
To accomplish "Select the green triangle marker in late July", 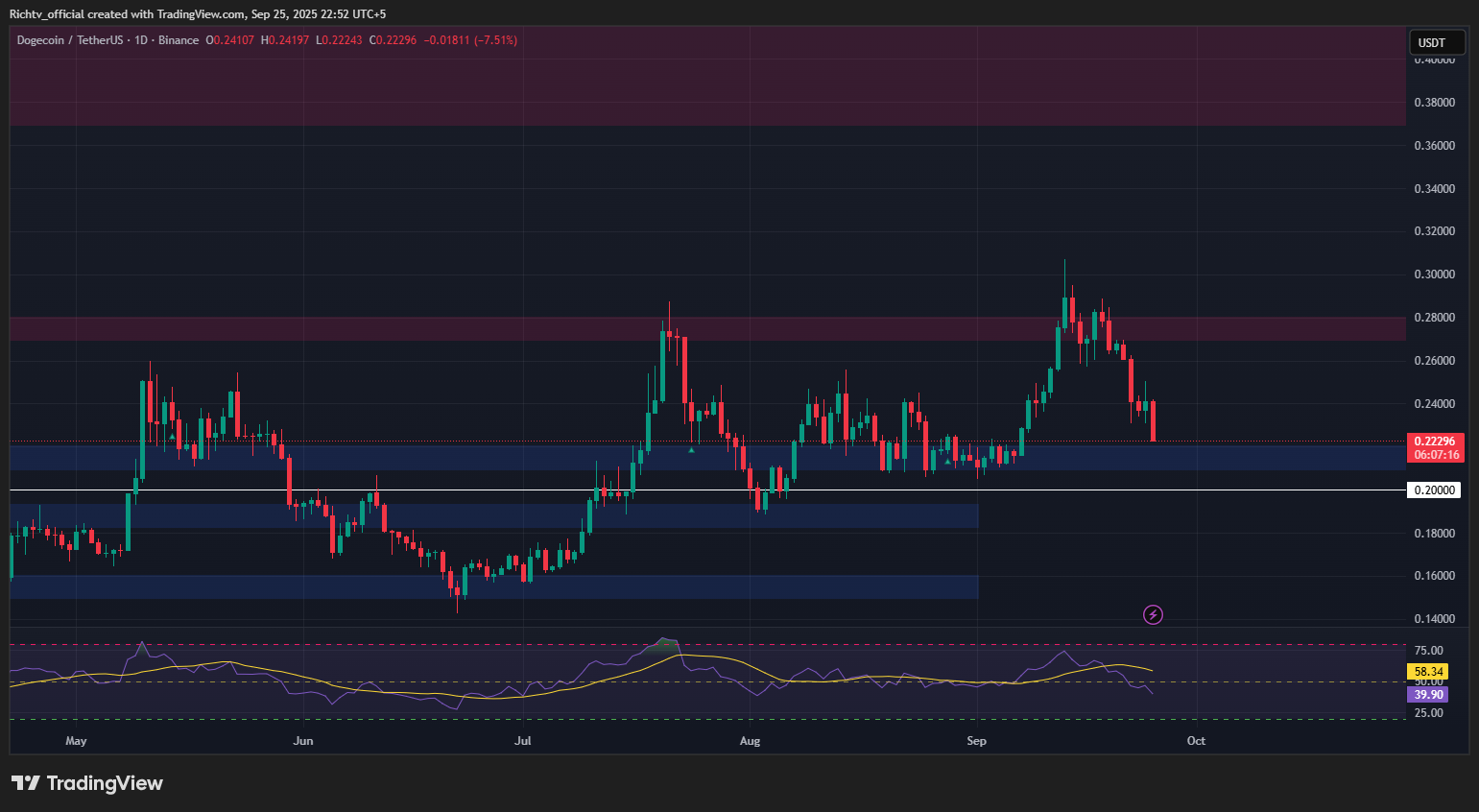I will (x=692, y=448).
